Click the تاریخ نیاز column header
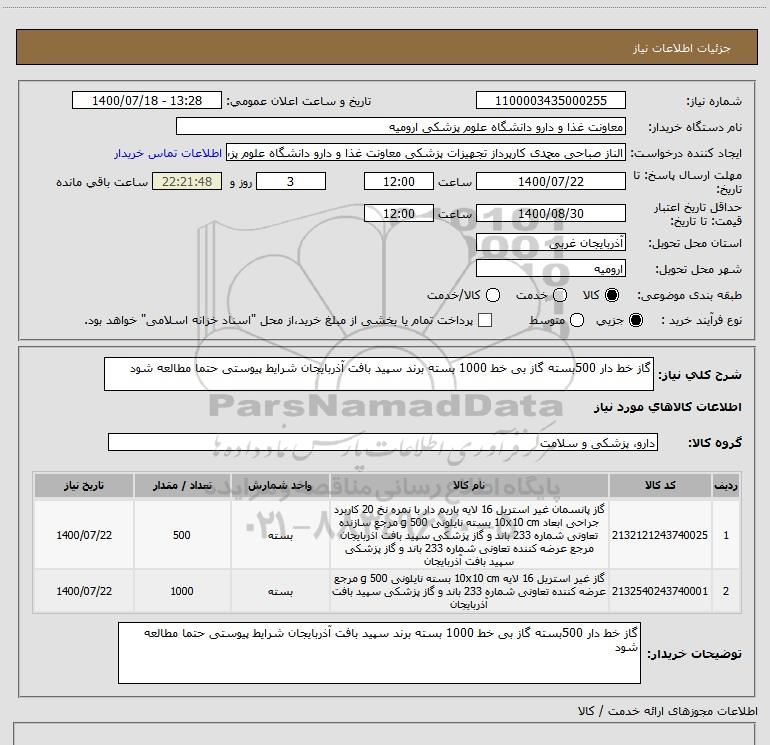The height and width of the screenshot is (745, 770). click(83, 486)
